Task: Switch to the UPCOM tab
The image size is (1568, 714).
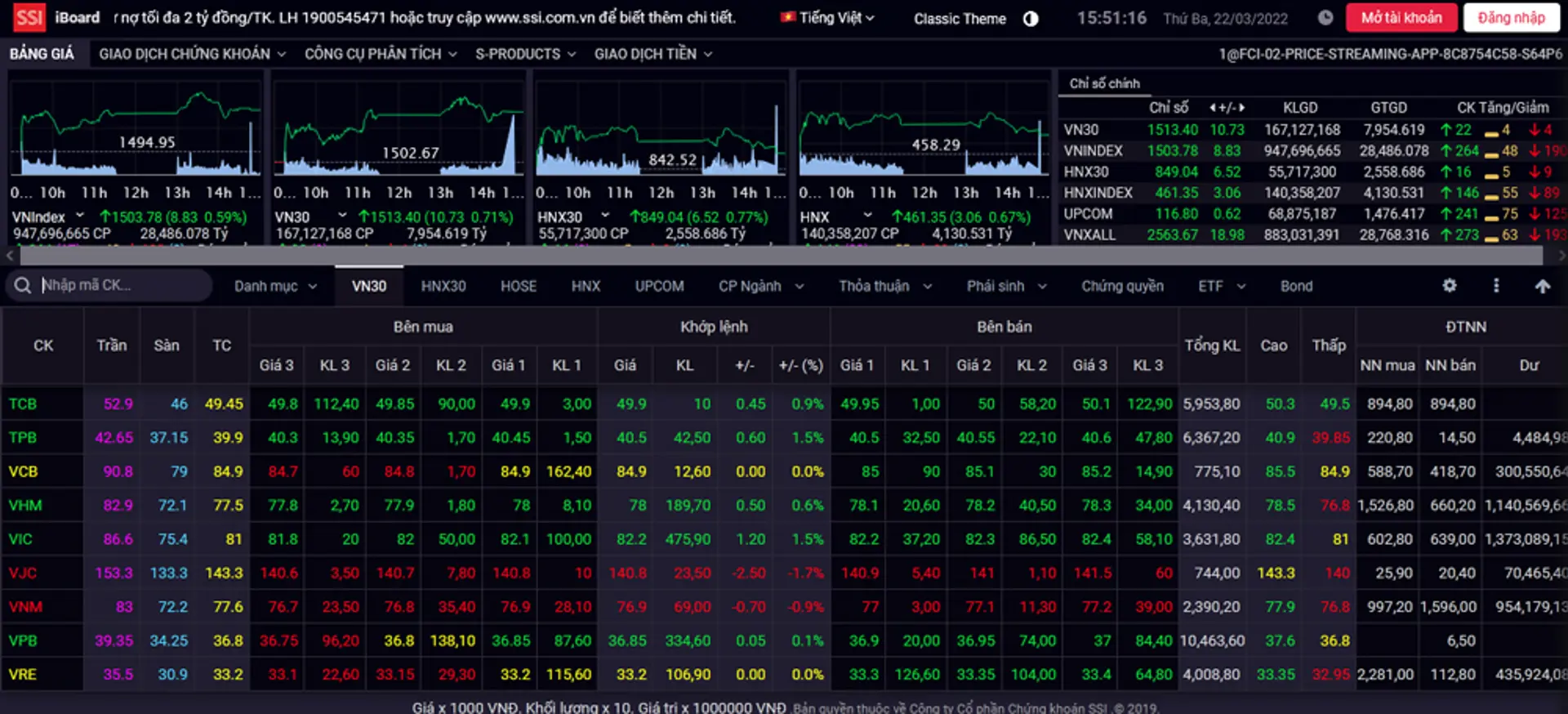Action: (660, 286)
